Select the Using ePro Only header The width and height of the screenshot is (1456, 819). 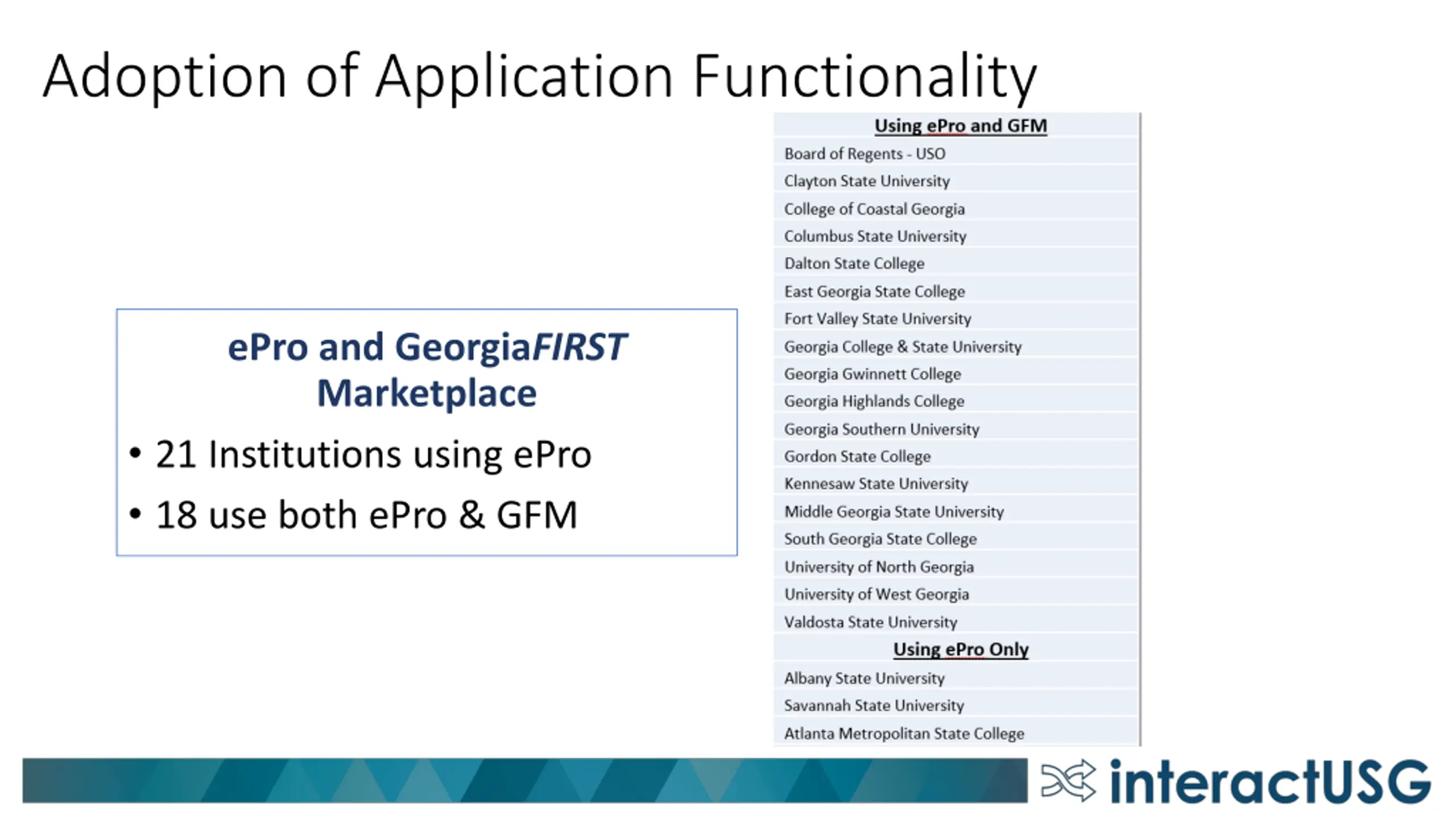pos(960,649)
